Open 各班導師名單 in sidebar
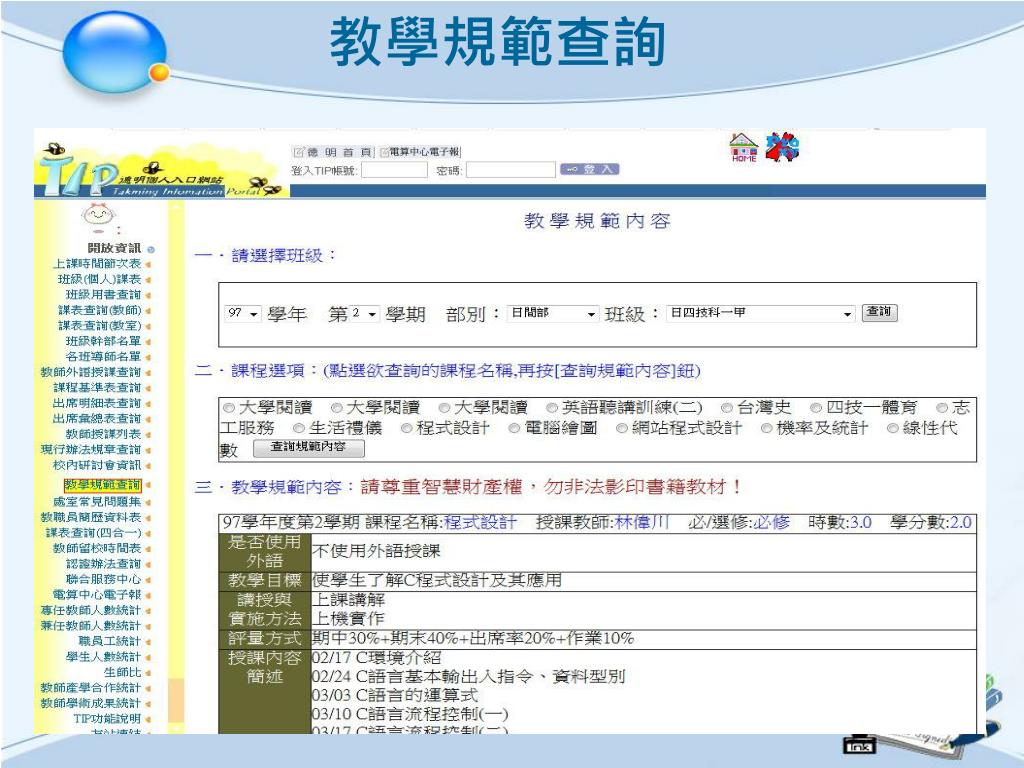The image size is (1024, 768). click(103, 357)
